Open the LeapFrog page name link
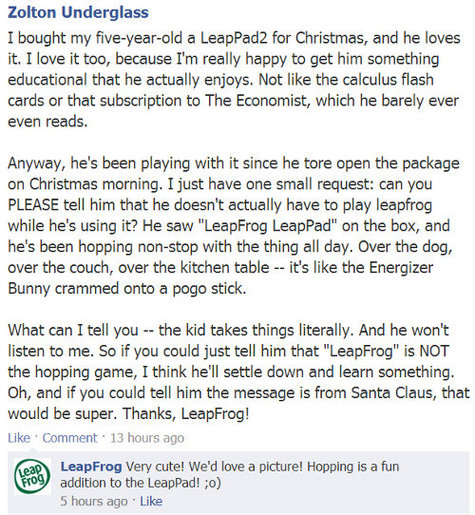 point(91,466)
